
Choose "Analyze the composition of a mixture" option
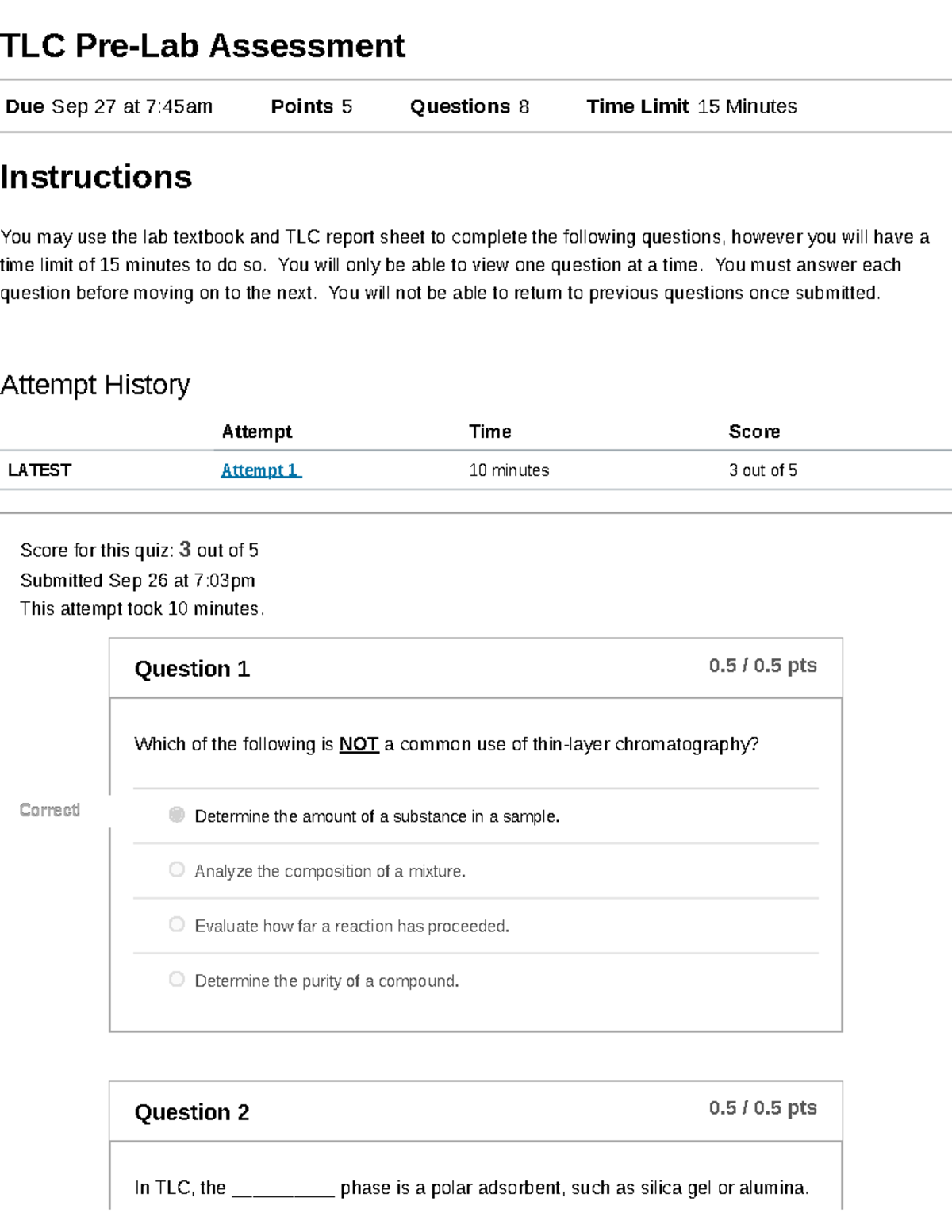[177, 869]
